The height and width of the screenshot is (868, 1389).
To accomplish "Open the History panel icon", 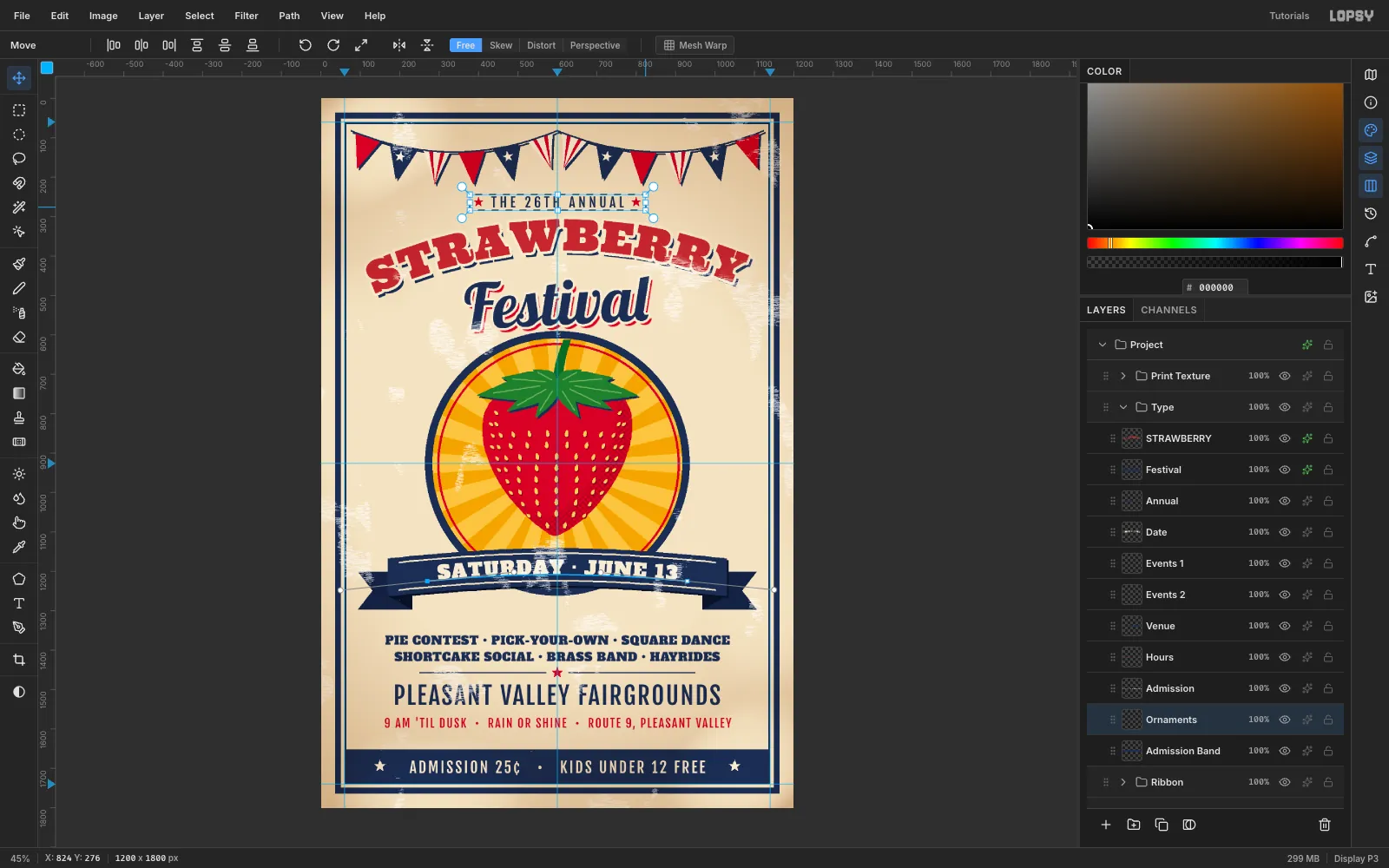I will coord(1371,214).
